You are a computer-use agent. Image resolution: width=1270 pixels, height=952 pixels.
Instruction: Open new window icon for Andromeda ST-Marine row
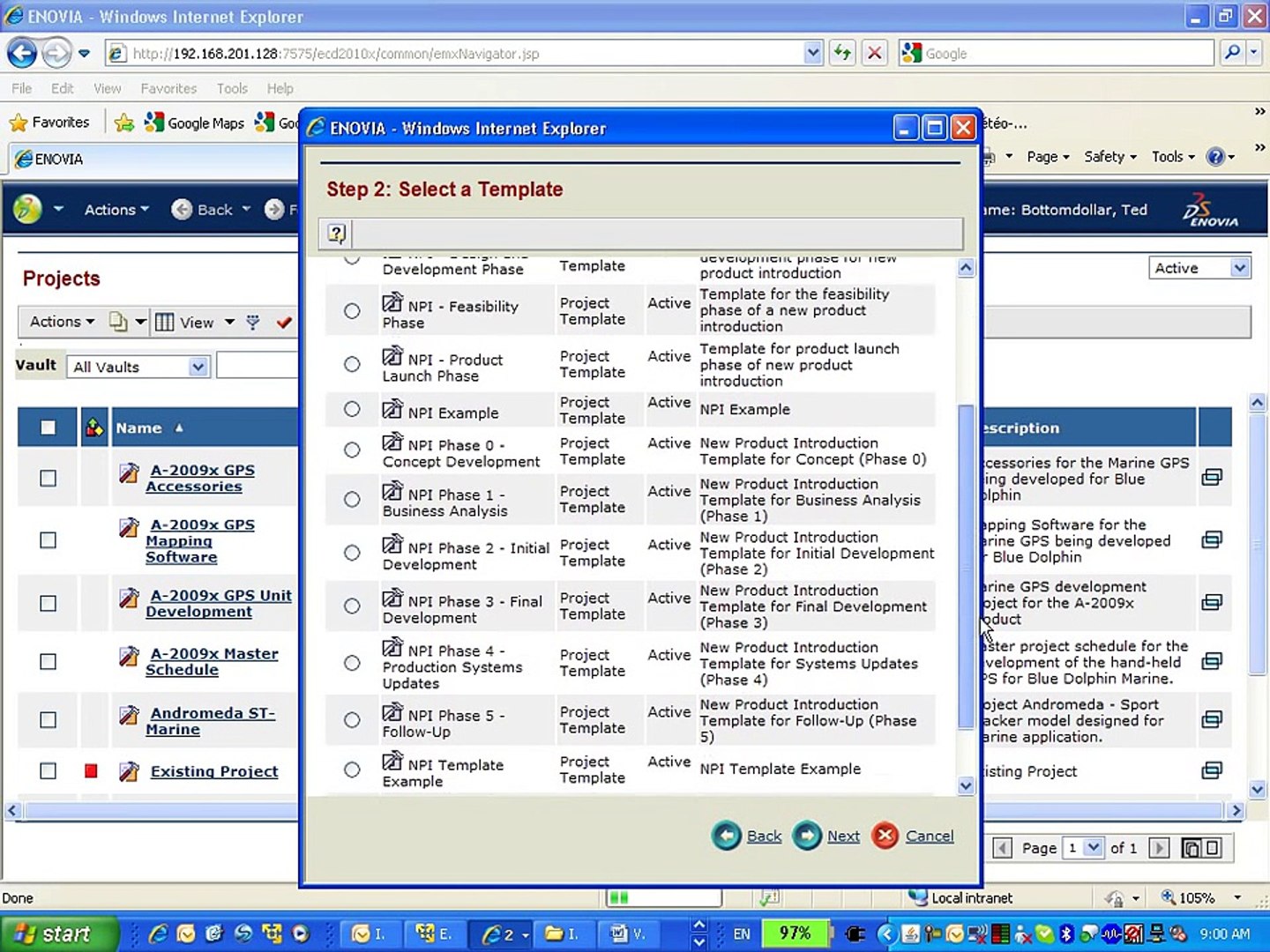(1213, 720)
